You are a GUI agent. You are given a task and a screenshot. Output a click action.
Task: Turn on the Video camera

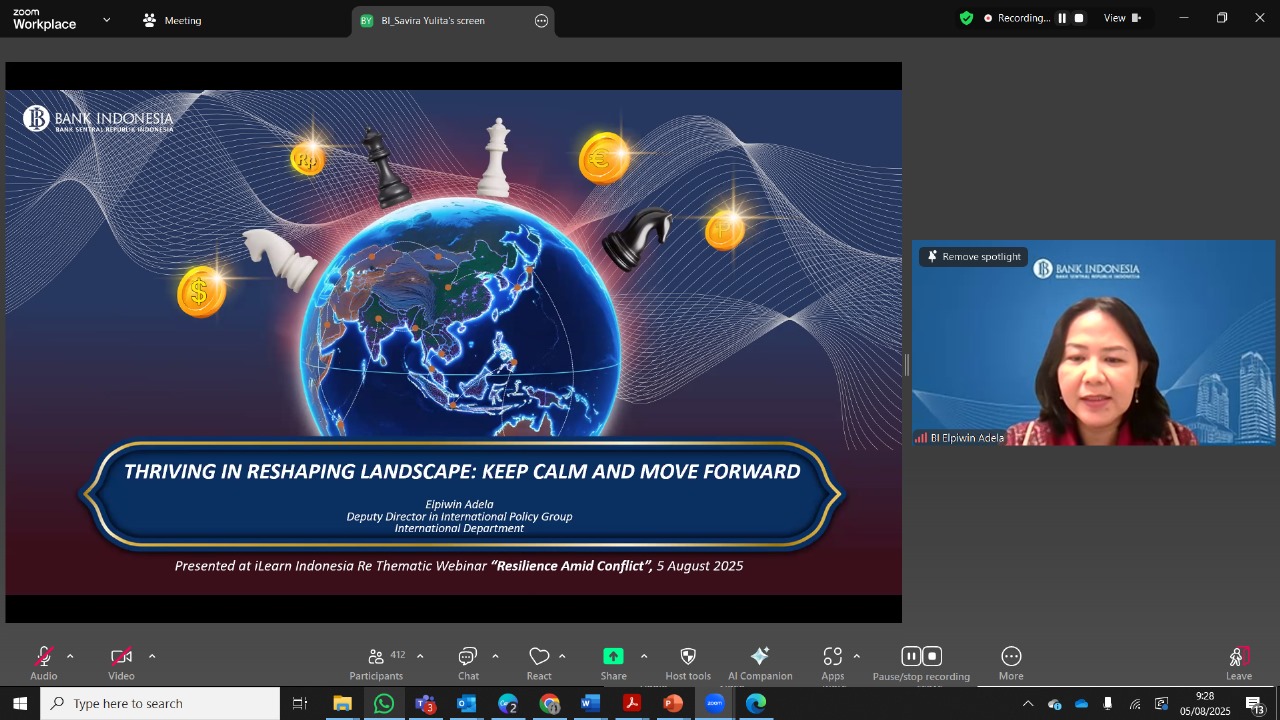pos(121,663)
